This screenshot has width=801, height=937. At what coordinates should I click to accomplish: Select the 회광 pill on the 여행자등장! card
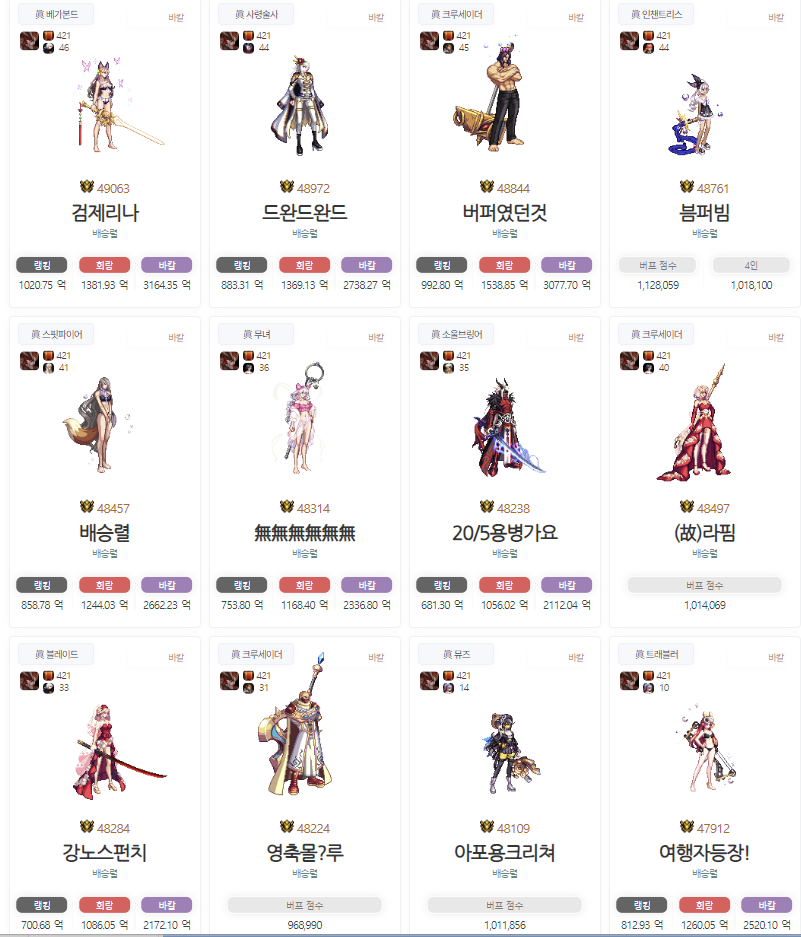point(704,905)
